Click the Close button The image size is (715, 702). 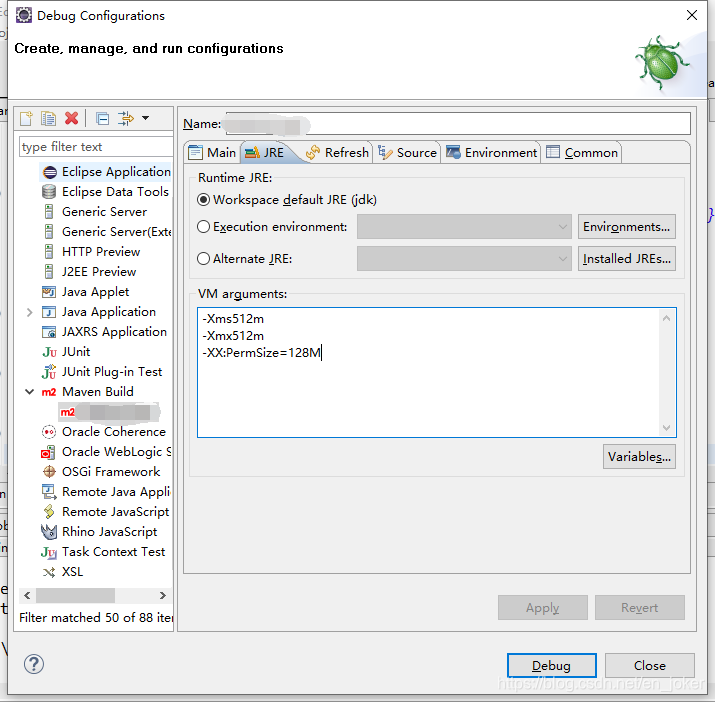click(649, 666)
